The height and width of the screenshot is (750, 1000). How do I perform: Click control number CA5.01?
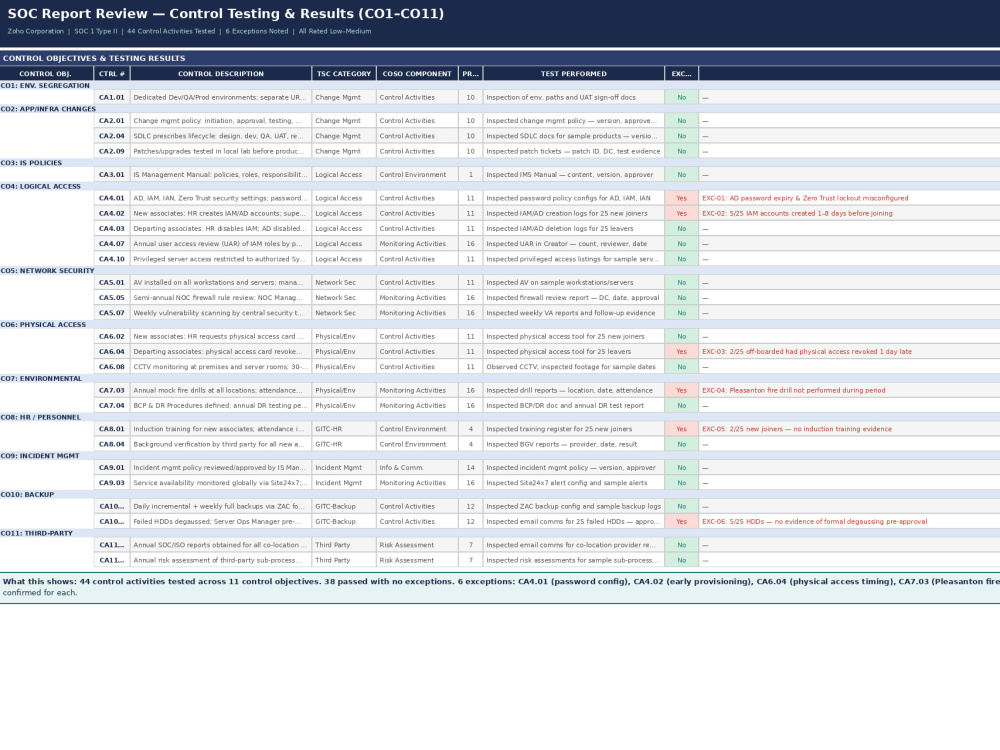[112, 283]
